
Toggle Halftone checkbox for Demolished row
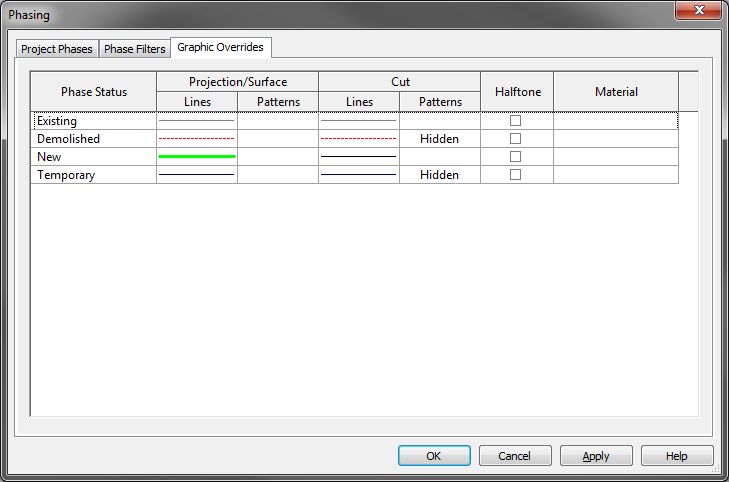coord(515,139)
